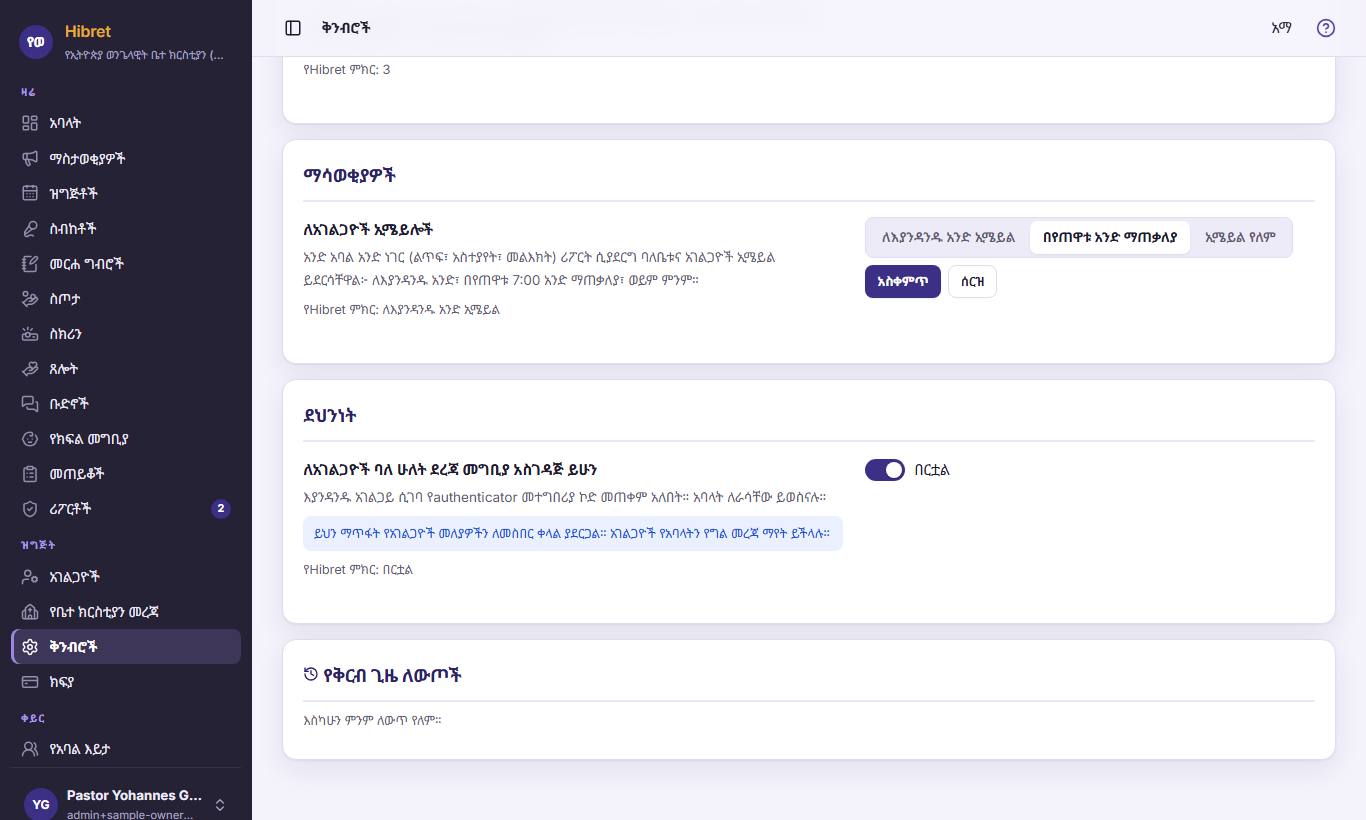1366x820 pixels.
Task: Open አባላት from its sidebar icon
Action: tap(30, 123)
